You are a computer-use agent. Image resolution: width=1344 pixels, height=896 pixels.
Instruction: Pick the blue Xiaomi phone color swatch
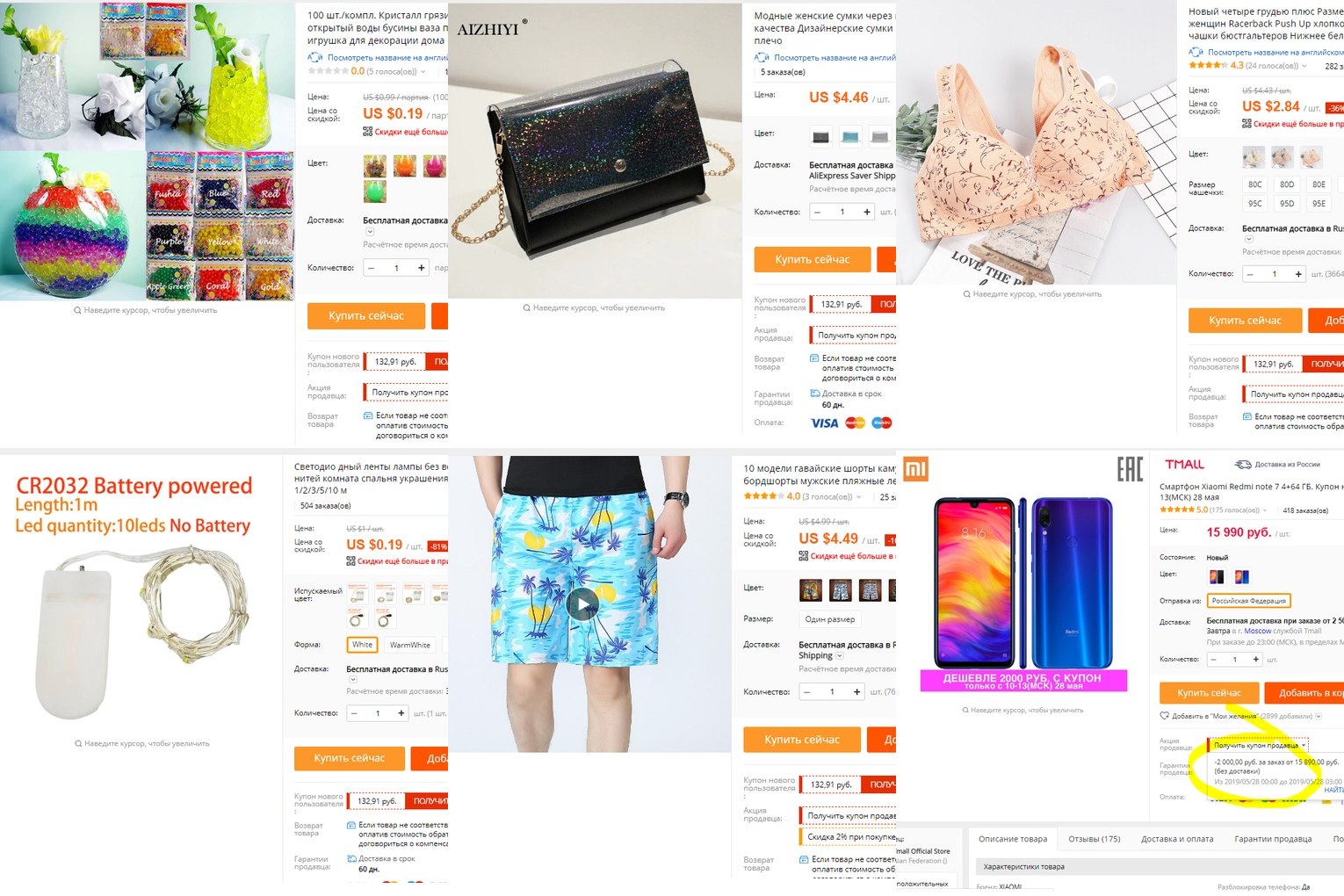tap(1242, 577)
